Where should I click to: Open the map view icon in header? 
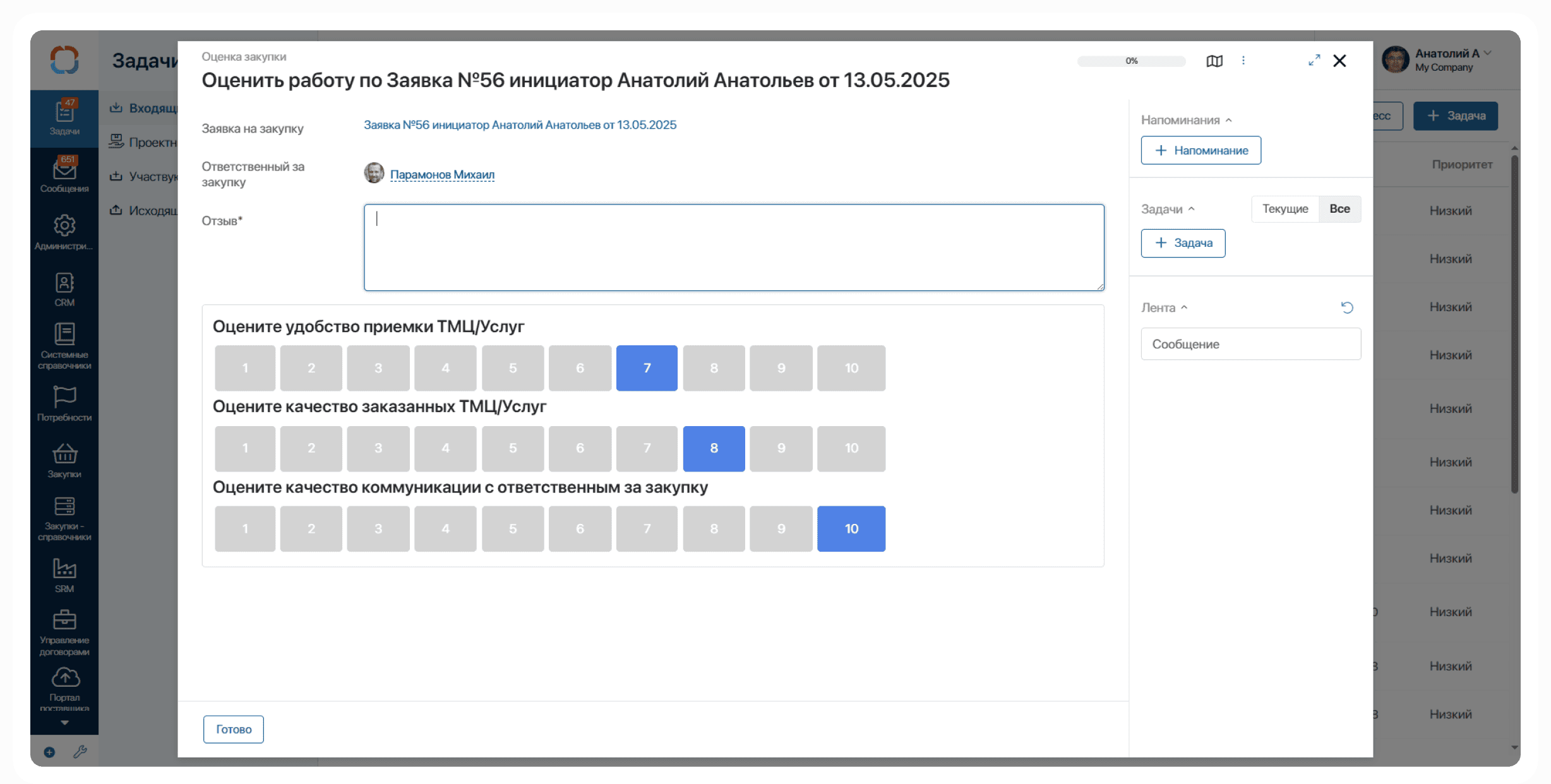point(1214,61)
